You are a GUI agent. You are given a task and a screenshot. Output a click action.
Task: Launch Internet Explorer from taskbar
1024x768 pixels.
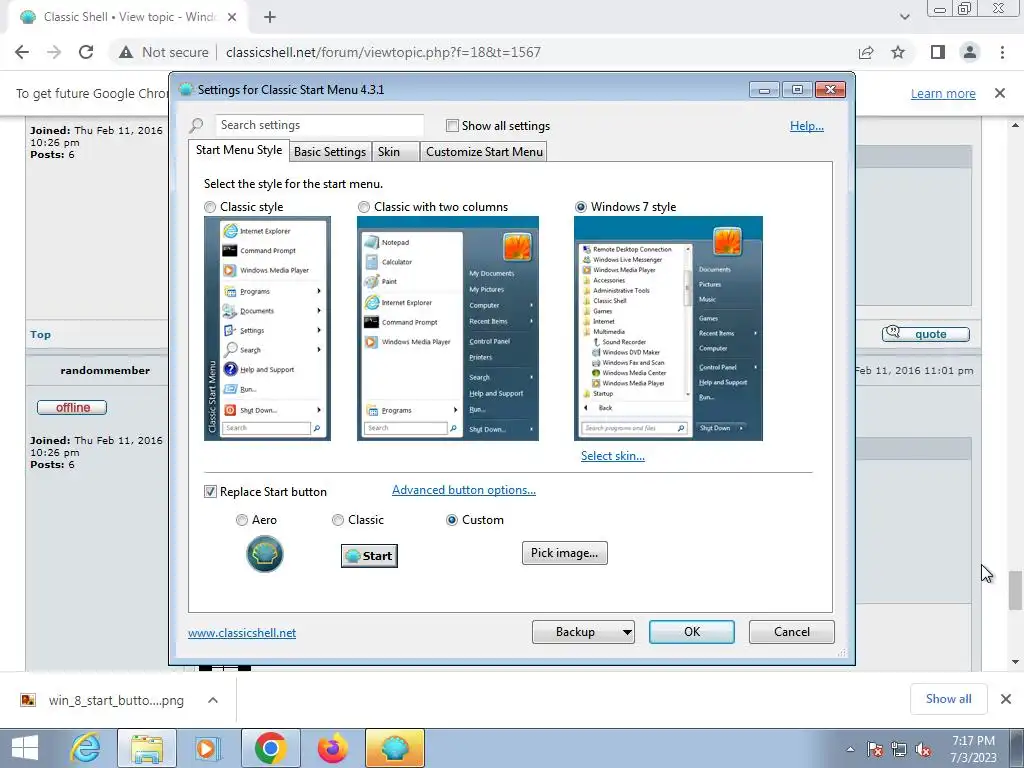(86, 748)
